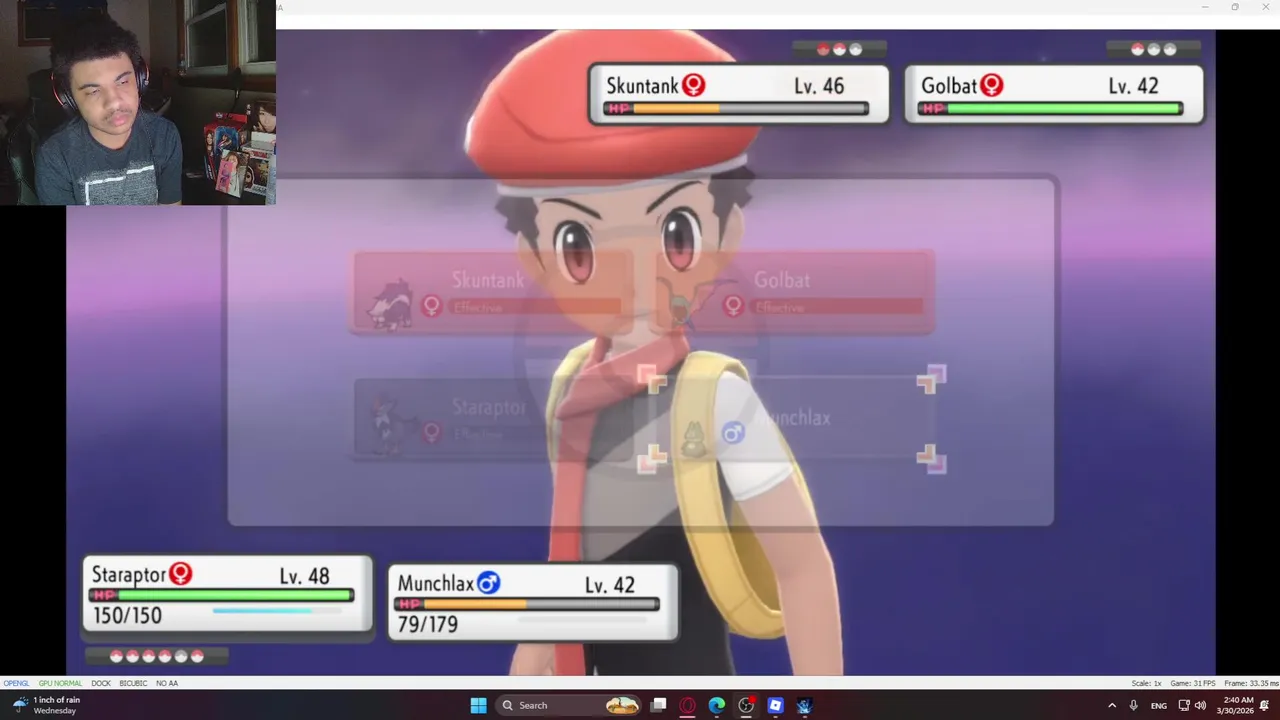Toggle the GPU NORMAL accuracy setting
The width and height of the screenshot is (1280, 720).
(60, 683)
